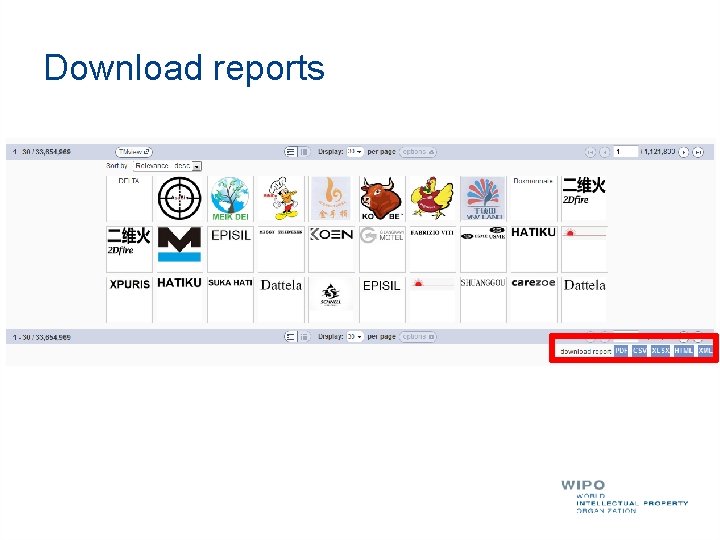The image size is (720, 540).
Task: Open the SHUANGGOU trademark thumbnail
Action: [x=483, y=299]
